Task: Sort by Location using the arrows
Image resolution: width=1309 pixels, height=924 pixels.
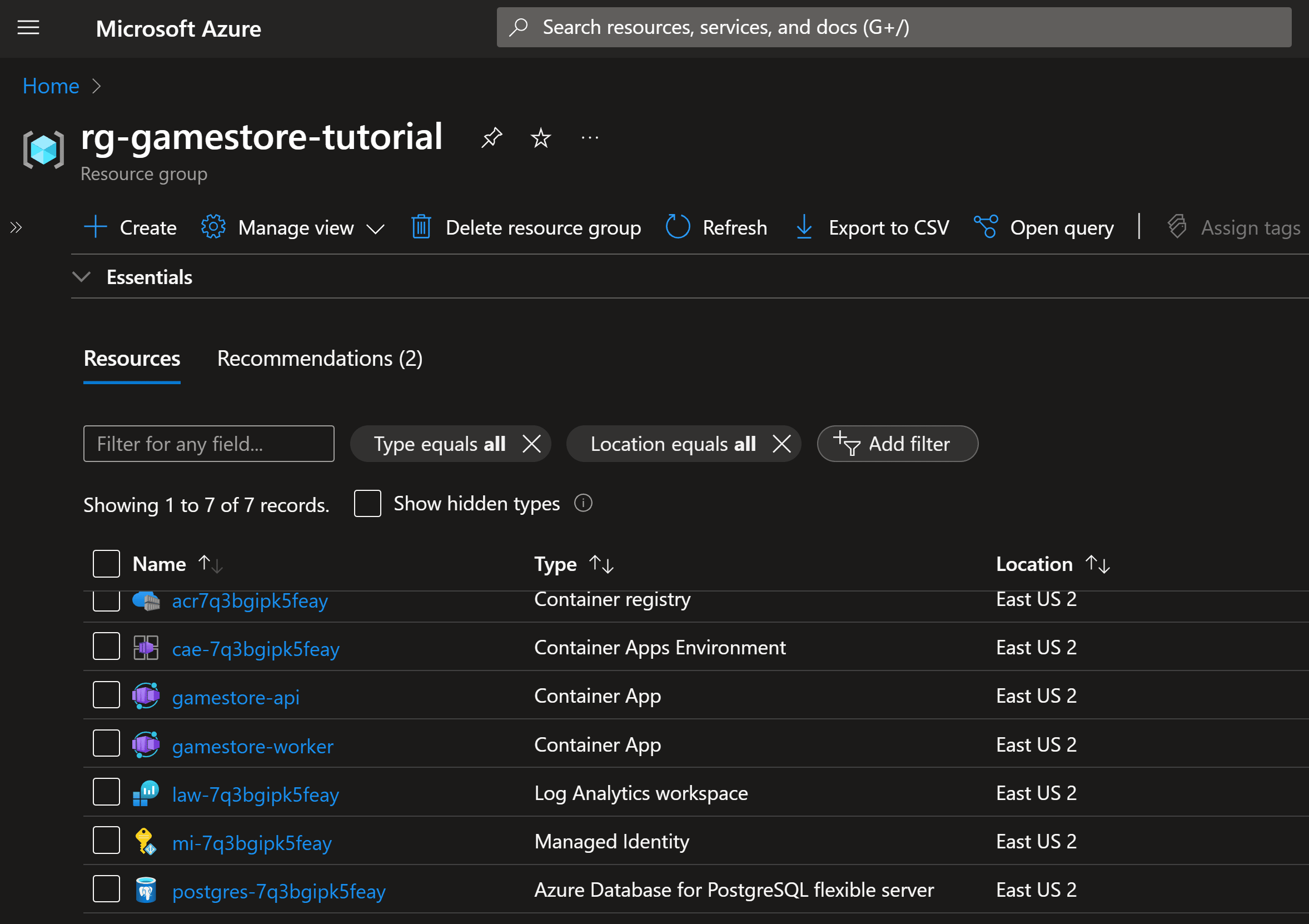Action: 1097,564
